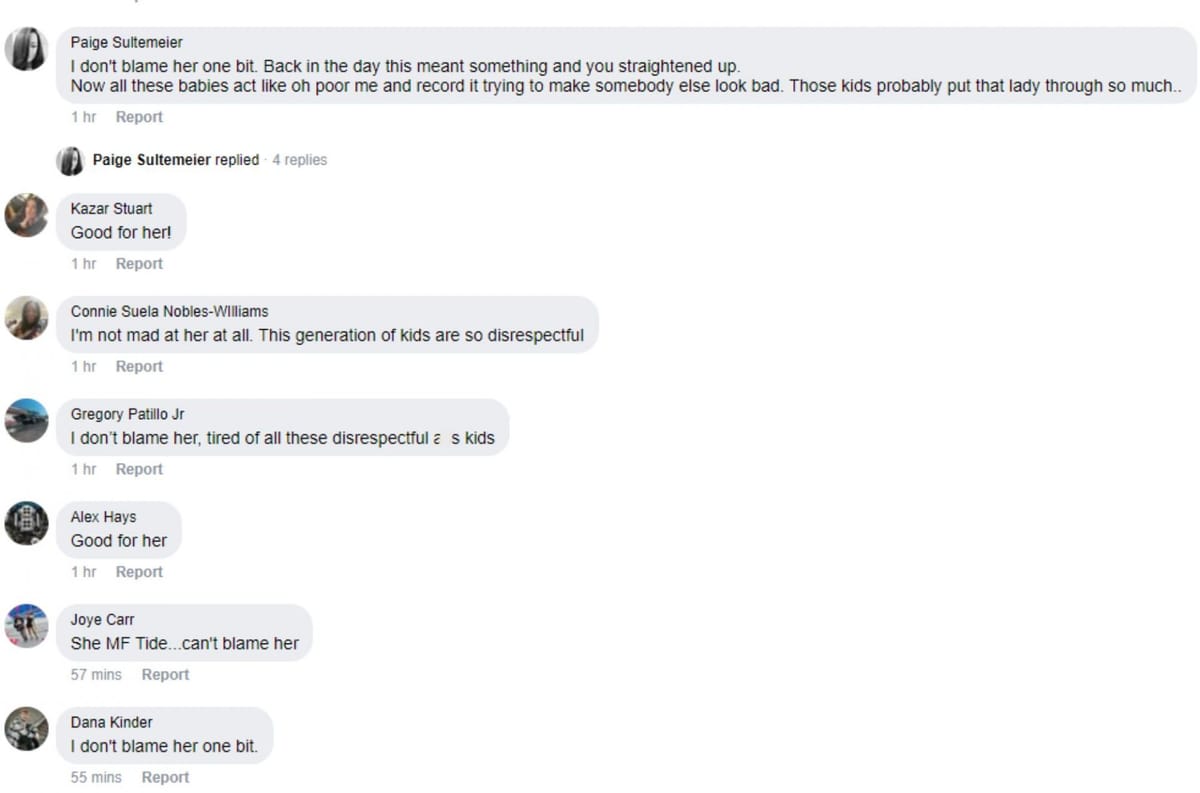Report Alex Hays' comment
This screenshot has width=1200, height=793.
click(x=139, y=572)
